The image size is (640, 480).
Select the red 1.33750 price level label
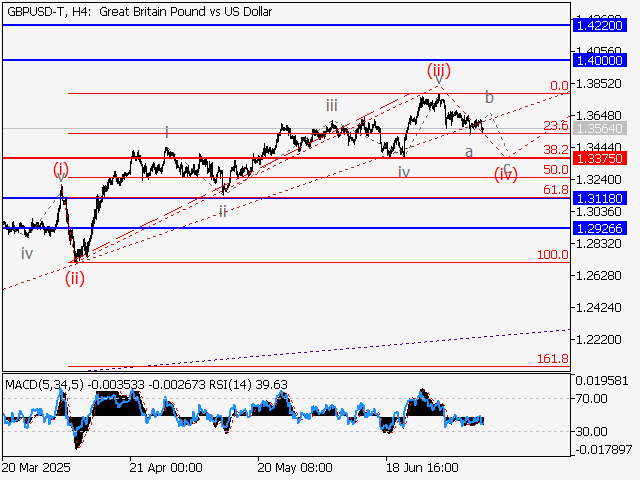coord(601,158)
